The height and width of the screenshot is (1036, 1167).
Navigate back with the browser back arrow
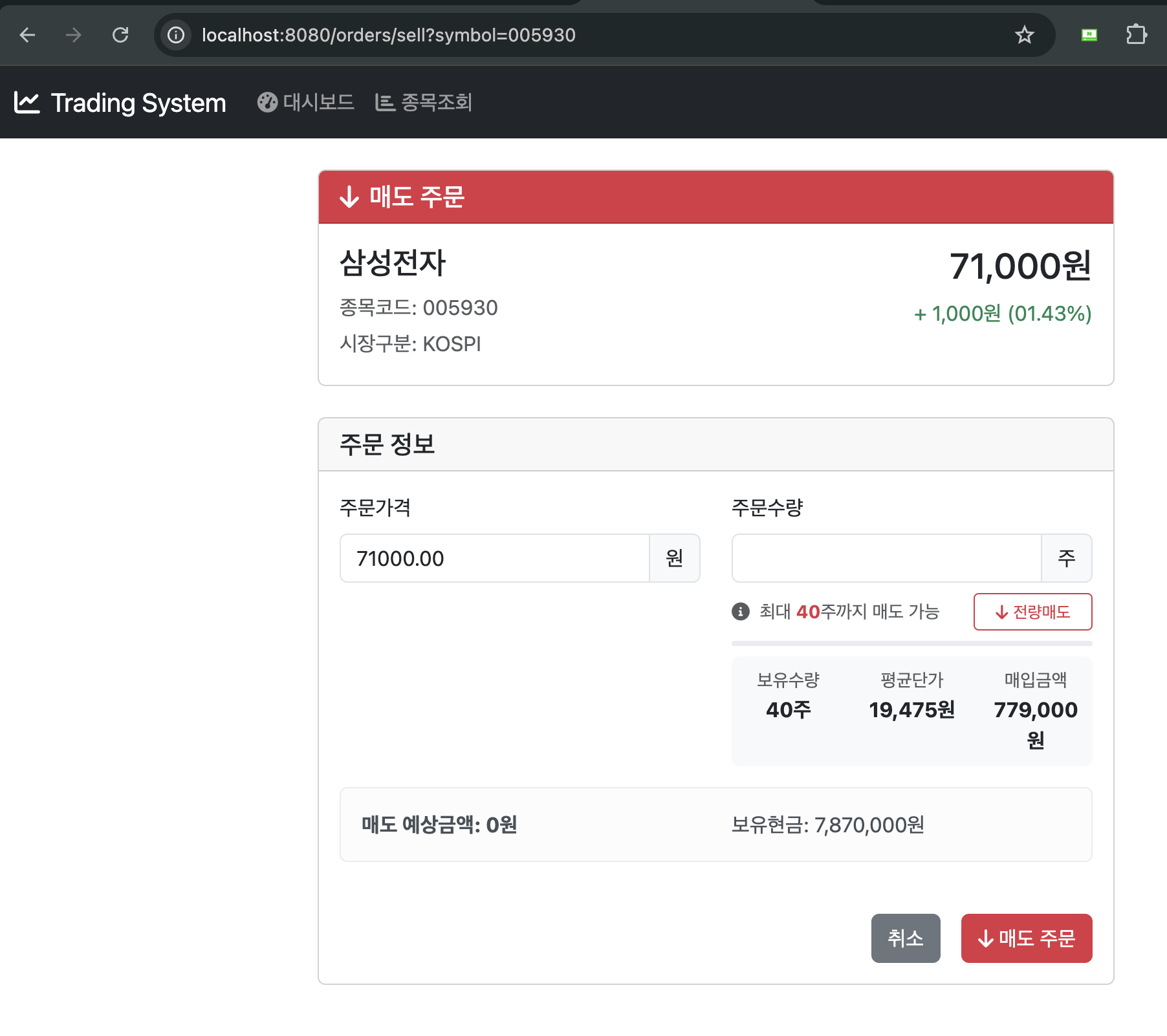[x=27, y=36]
